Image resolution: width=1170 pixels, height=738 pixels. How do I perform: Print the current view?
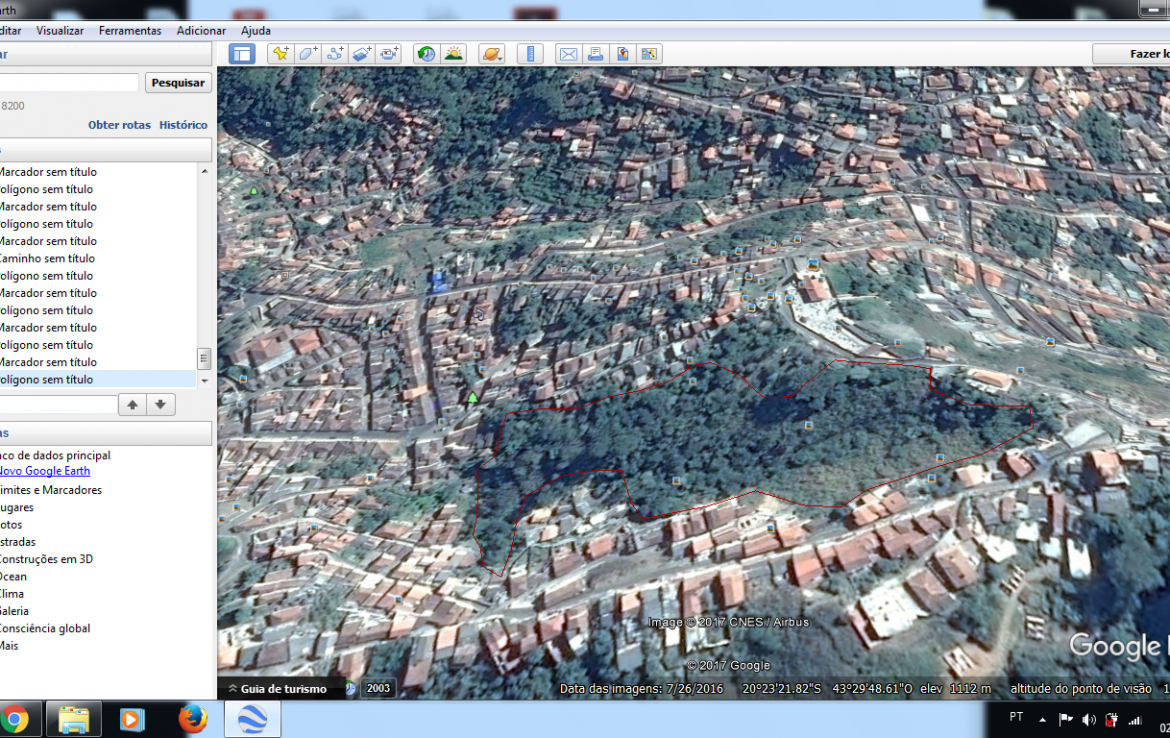595,54
